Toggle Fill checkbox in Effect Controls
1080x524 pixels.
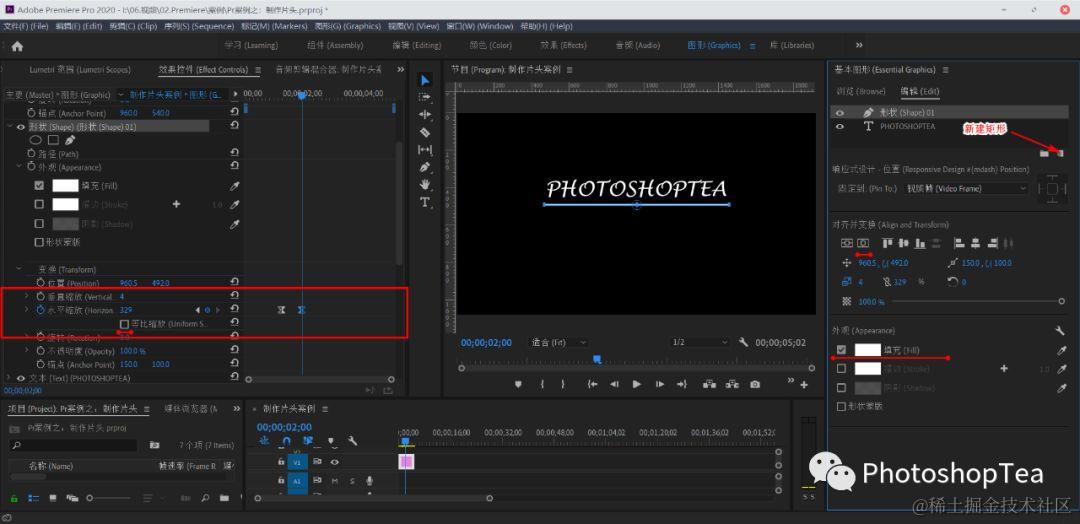tap(39, 185)
